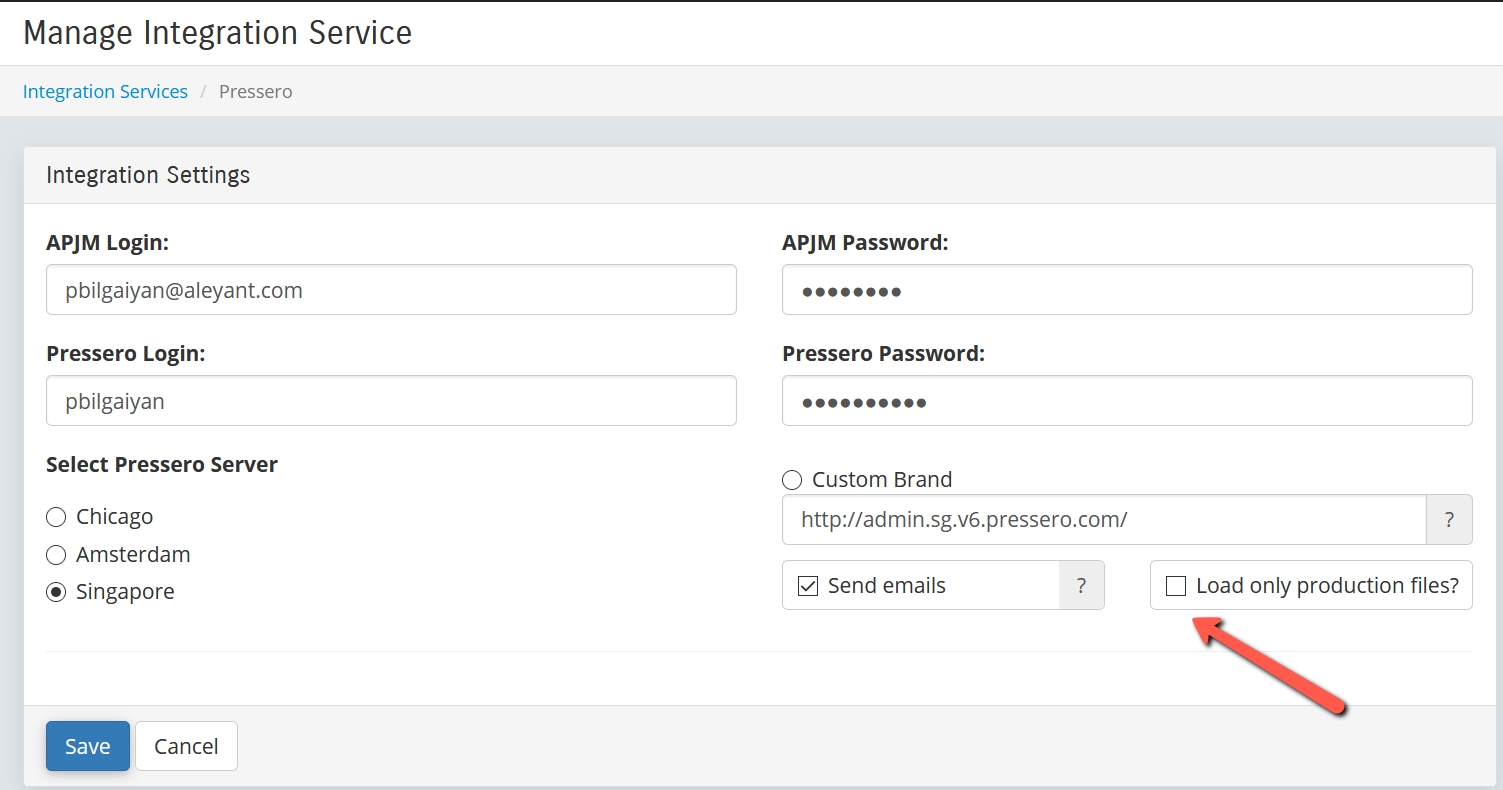Image resolution: width=1503 pixels, height=790 pixels.
Task: Click the Integration Settings panel title
Action: (148, 175)
